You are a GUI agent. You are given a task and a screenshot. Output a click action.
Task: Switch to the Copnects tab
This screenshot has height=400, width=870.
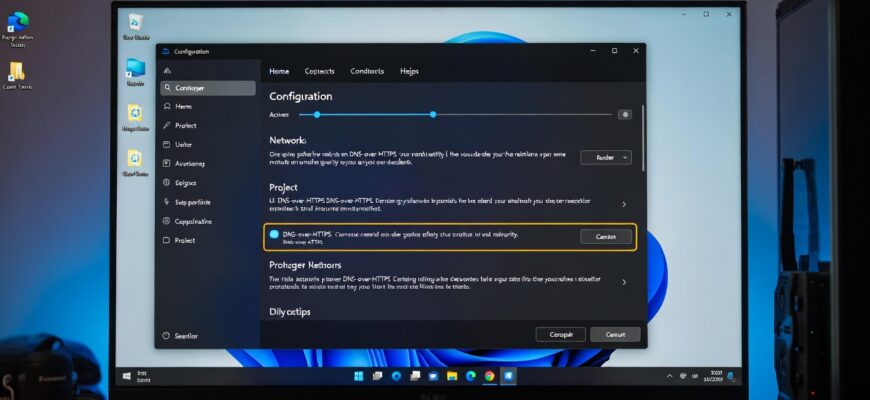point(320,72)
